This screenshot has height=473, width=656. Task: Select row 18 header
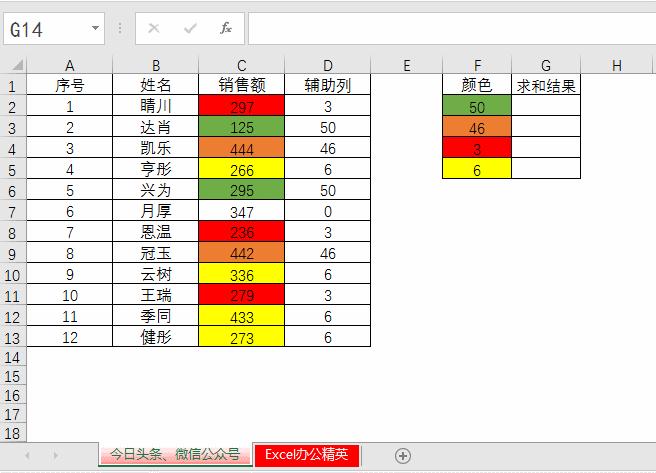(13, 433)
